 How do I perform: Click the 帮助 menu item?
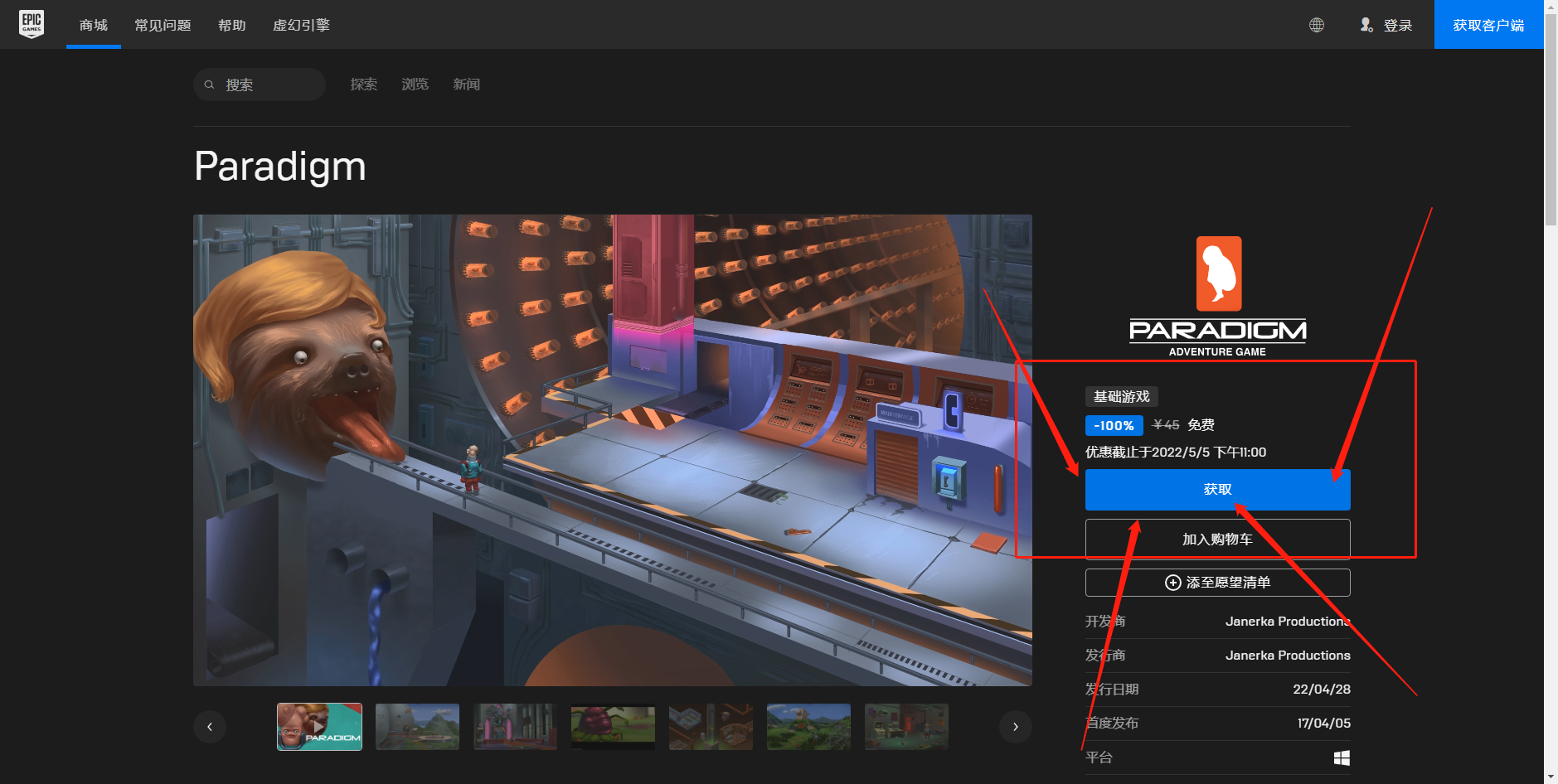tap(231, 25)
